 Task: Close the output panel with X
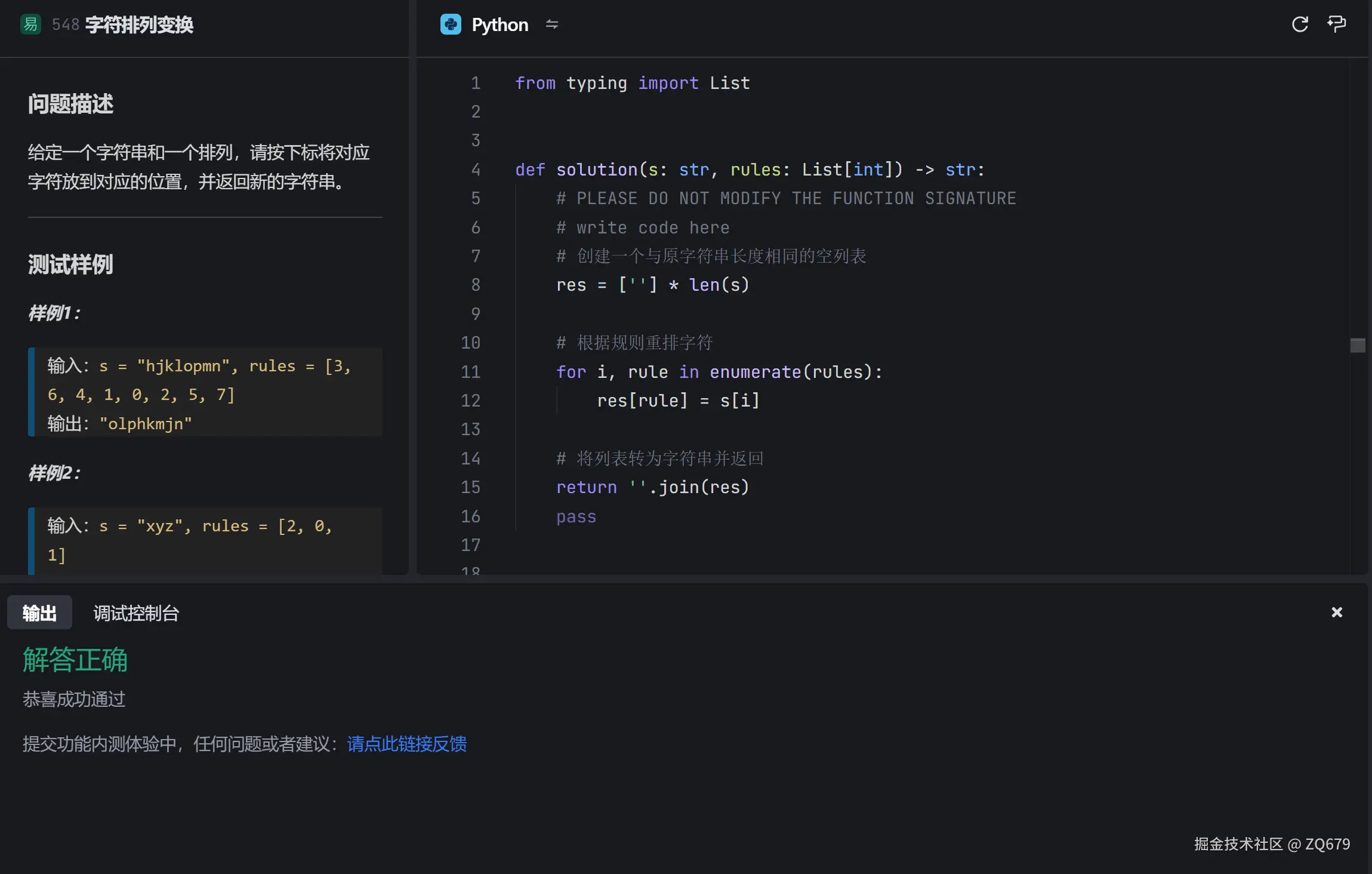point(1336,613)
